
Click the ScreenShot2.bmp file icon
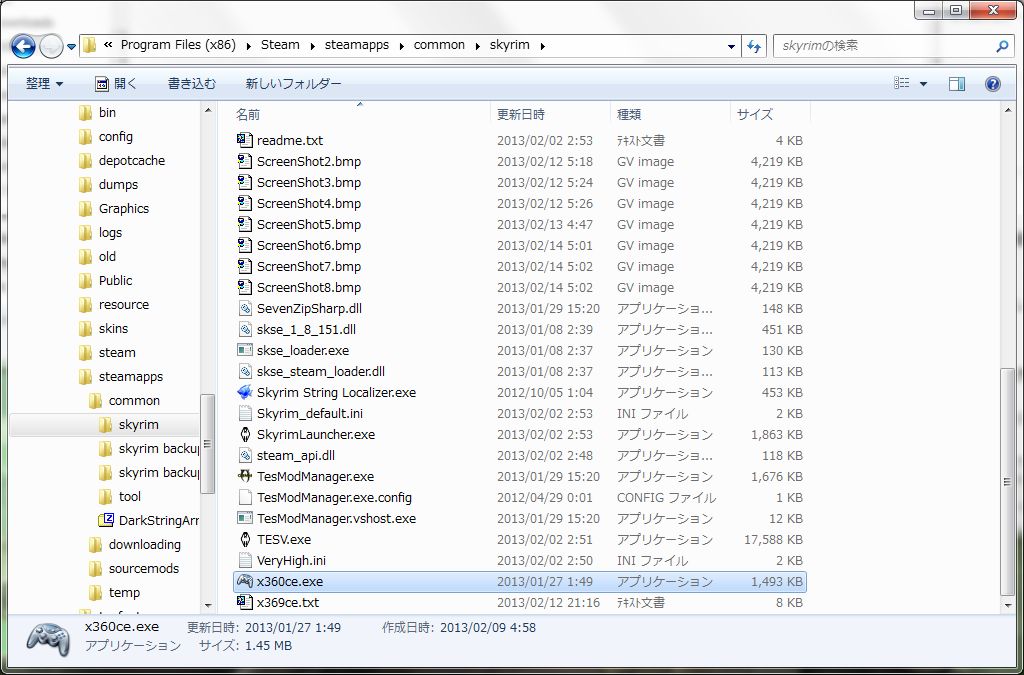coord(244,161)
